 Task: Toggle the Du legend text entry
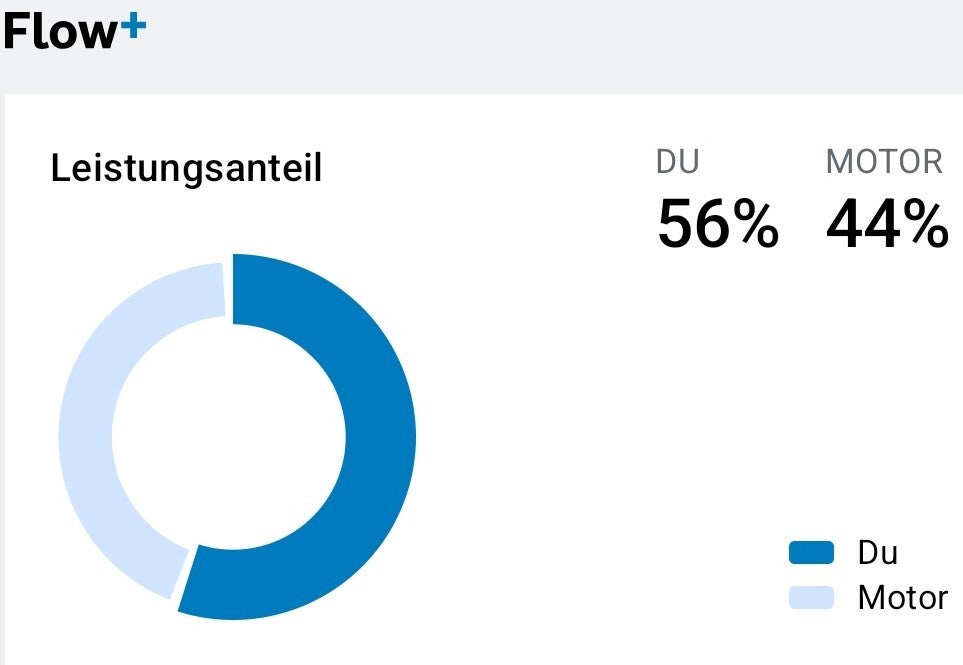pyautogui.click(x=877, y=552)
